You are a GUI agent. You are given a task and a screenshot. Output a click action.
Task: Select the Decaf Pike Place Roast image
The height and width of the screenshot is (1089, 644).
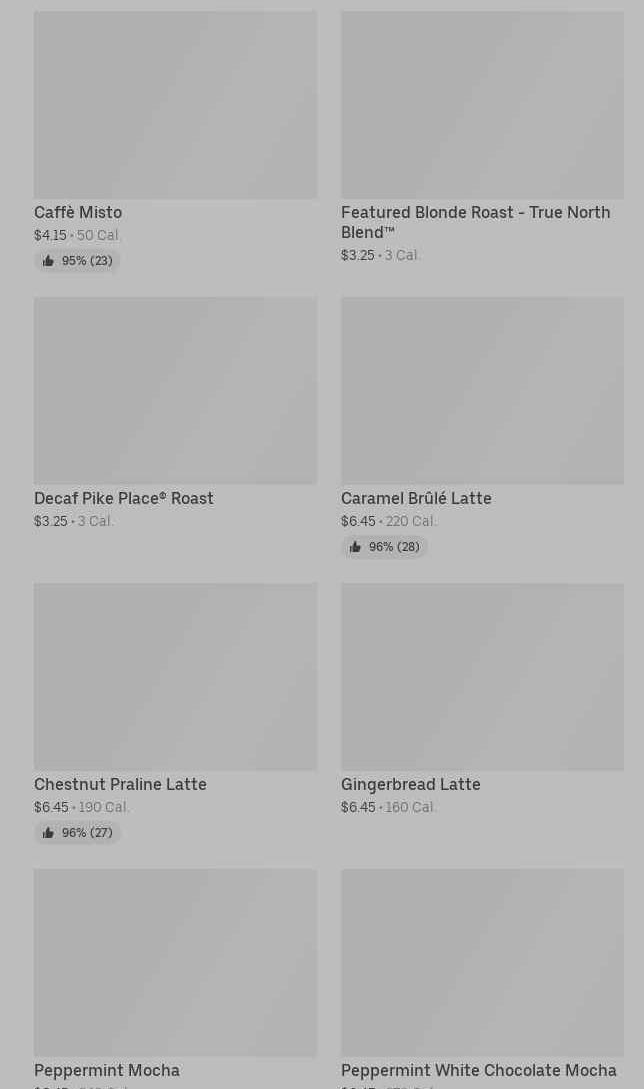tap(175, 391)
